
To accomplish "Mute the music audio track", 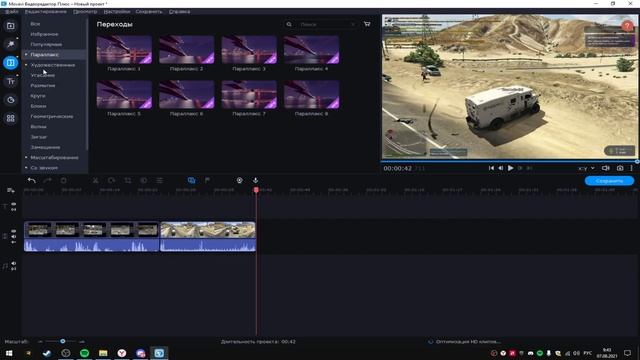I will click(13, 263).
